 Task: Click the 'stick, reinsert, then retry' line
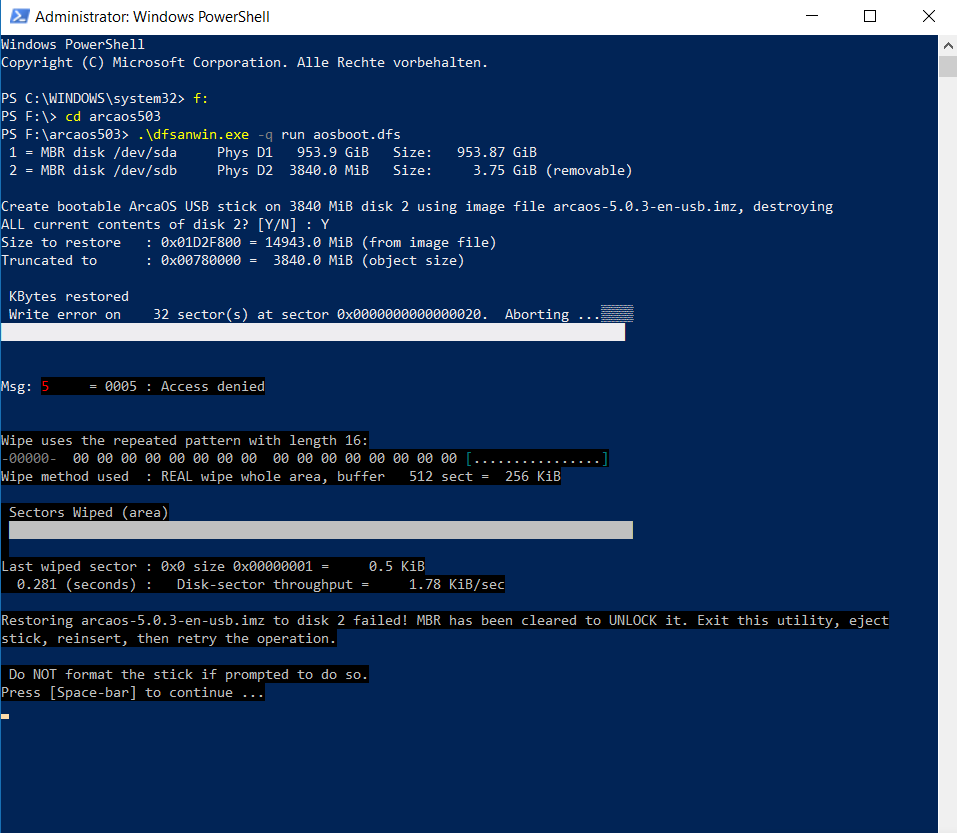point(168,639)
